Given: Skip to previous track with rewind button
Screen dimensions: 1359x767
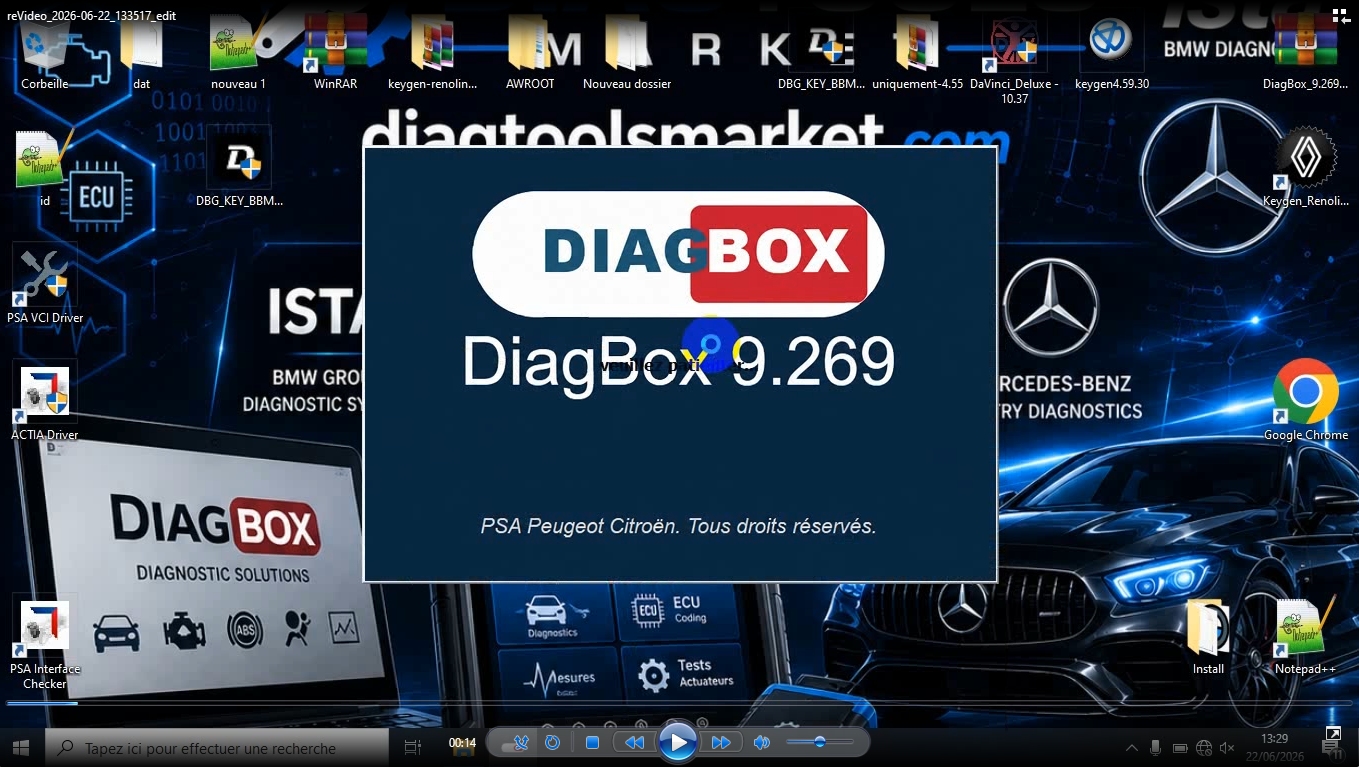Looking at the screenshot, I should (x=634, y=743).
